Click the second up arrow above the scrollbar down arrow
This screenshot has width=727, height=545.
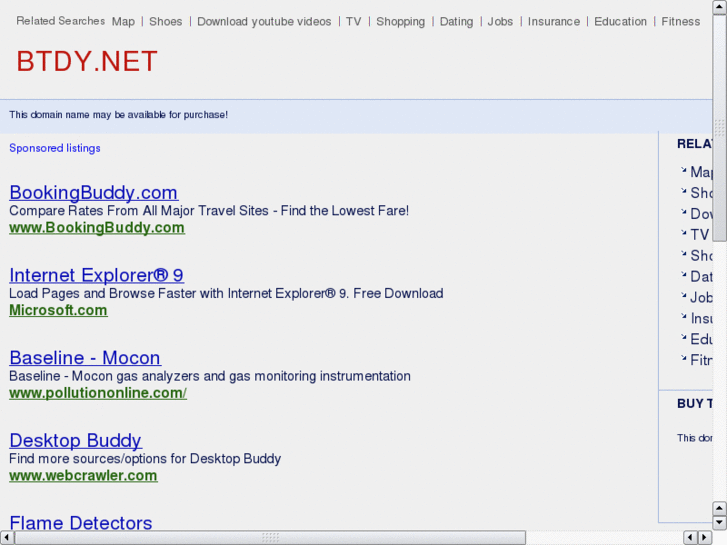(719, 508)
